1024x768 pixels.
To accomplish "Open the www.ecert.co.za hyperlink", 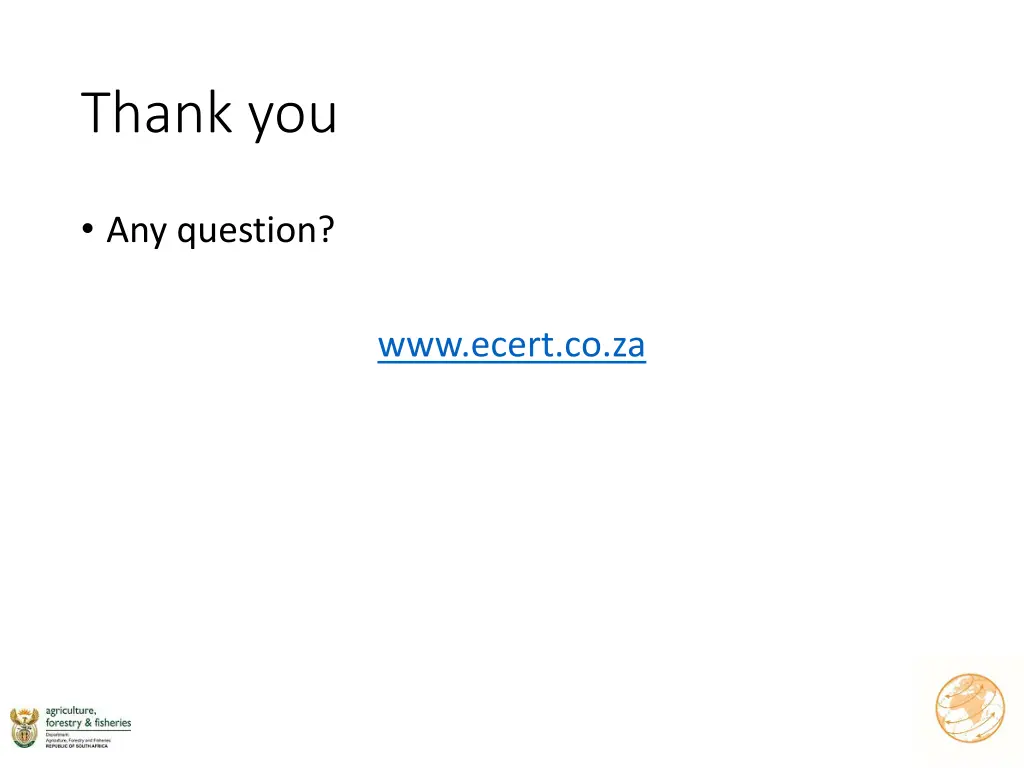I will 511,345.
